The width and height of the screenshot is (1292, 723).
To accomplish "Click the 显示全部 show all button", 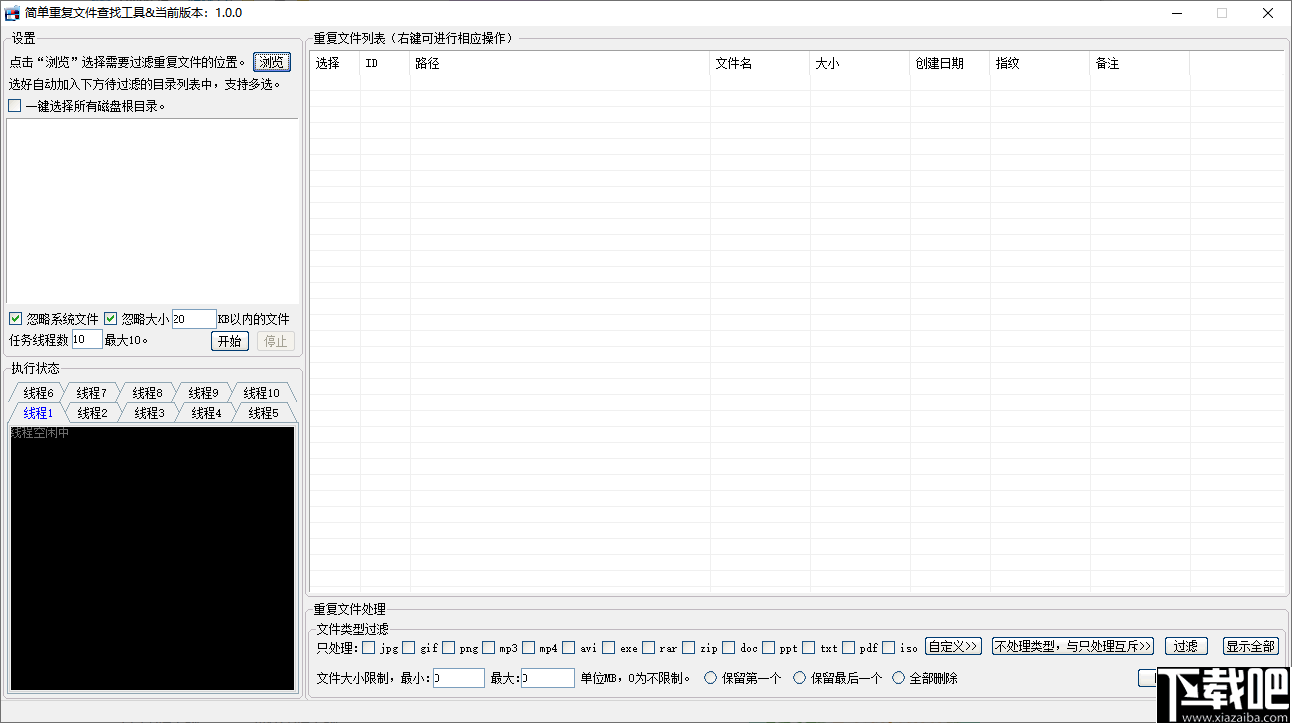I will point(1250,646).
